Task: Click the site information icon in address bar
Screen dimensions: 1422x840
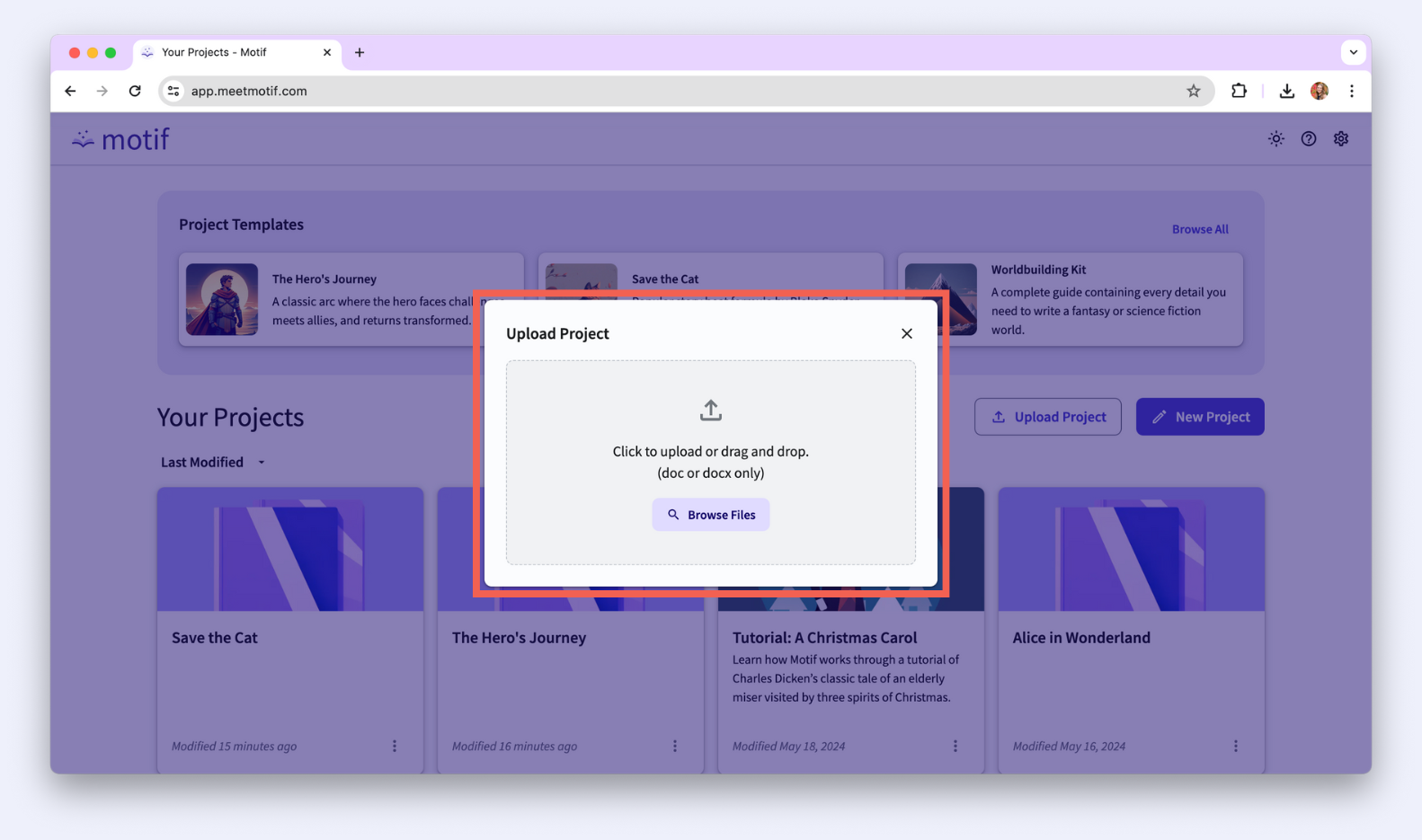Action: coord(173,91)
